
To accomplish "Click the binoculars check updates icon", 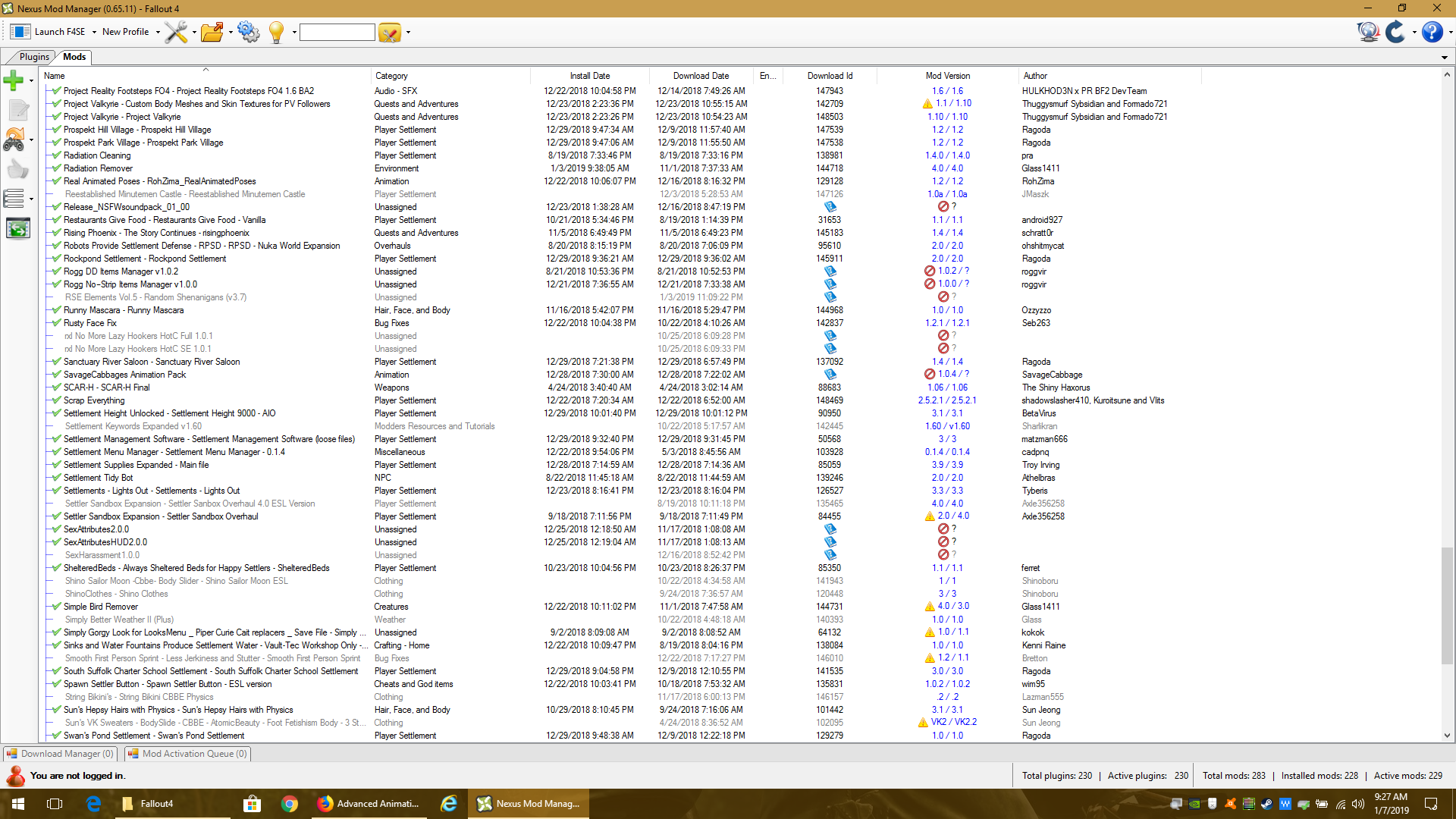I will coord(14,140).
